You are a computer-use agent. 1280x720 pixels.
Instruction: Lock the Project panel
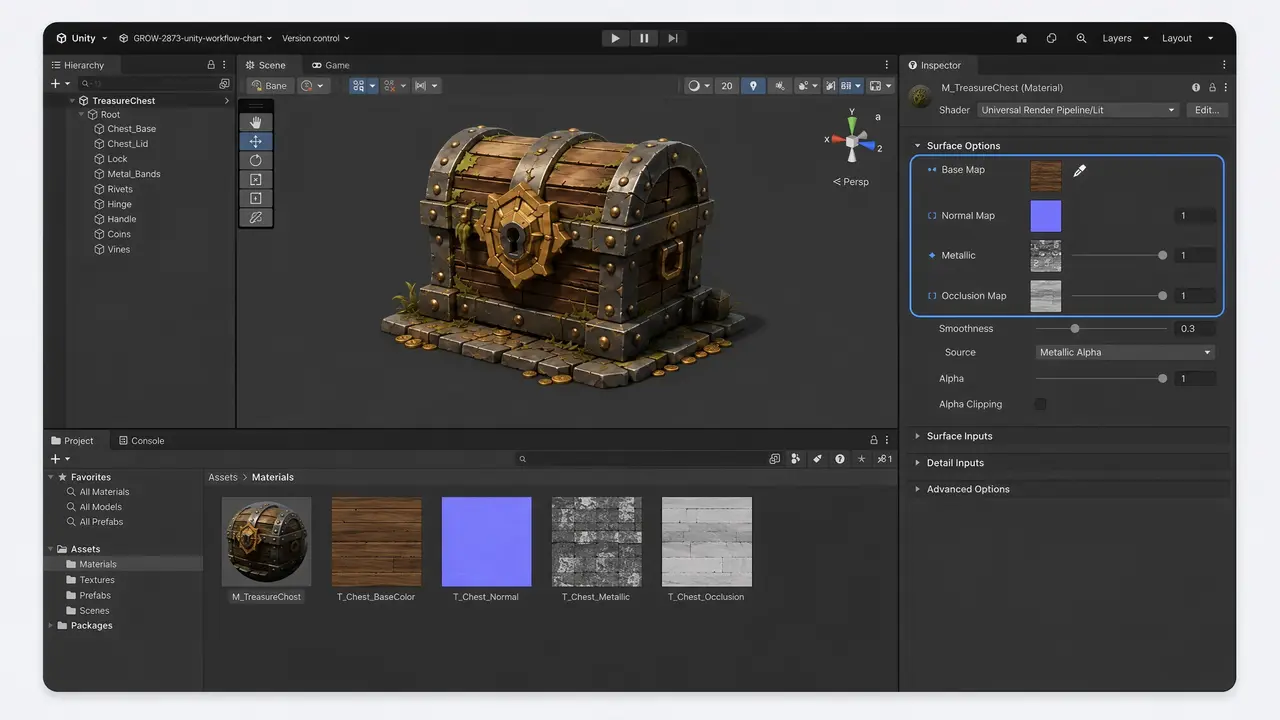873,440
